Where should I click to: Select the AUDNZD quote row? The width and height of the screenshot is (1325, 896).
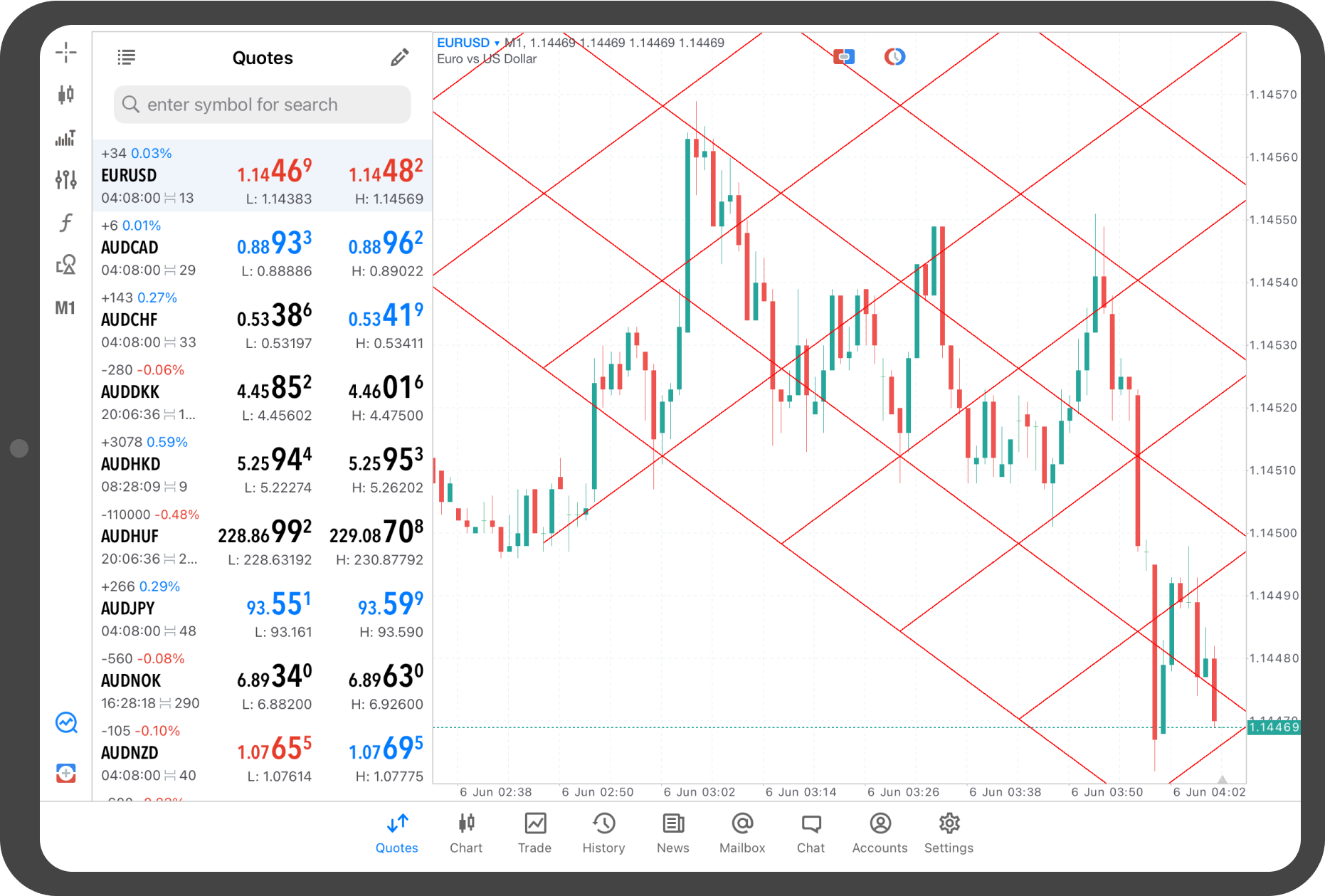(x=263, y=753)
